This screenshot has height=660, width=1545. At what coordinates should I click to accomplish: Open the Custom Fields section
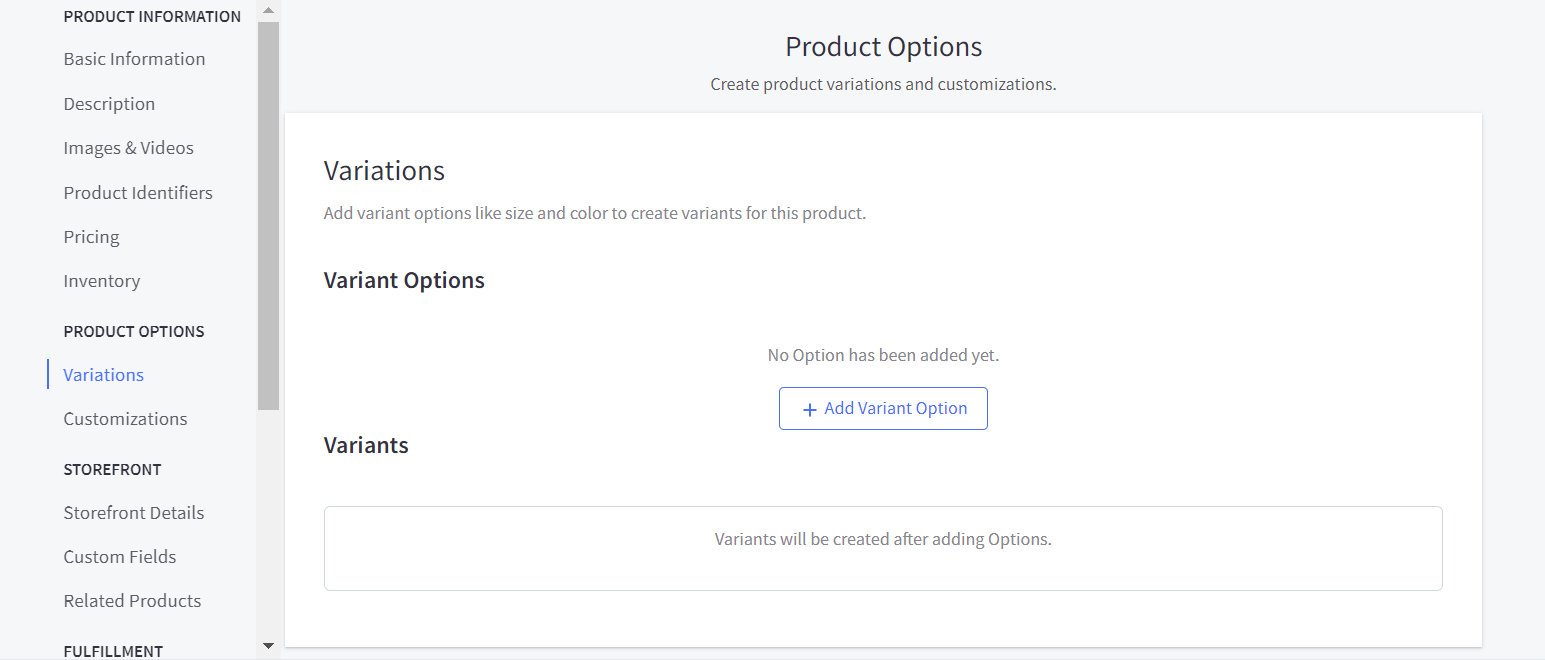(119, 557)
